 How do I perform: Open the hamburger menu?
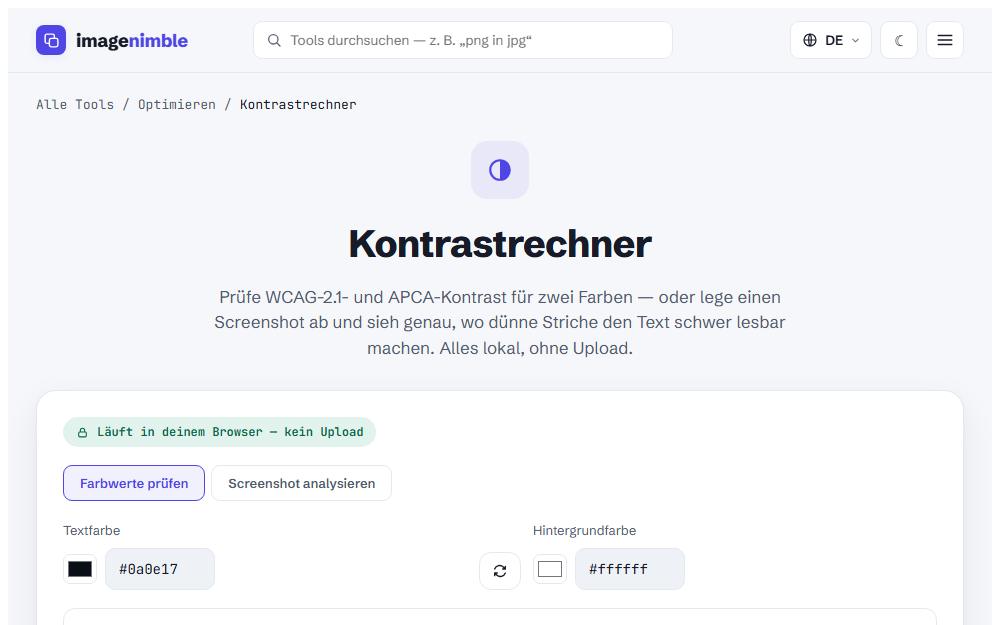945,40
